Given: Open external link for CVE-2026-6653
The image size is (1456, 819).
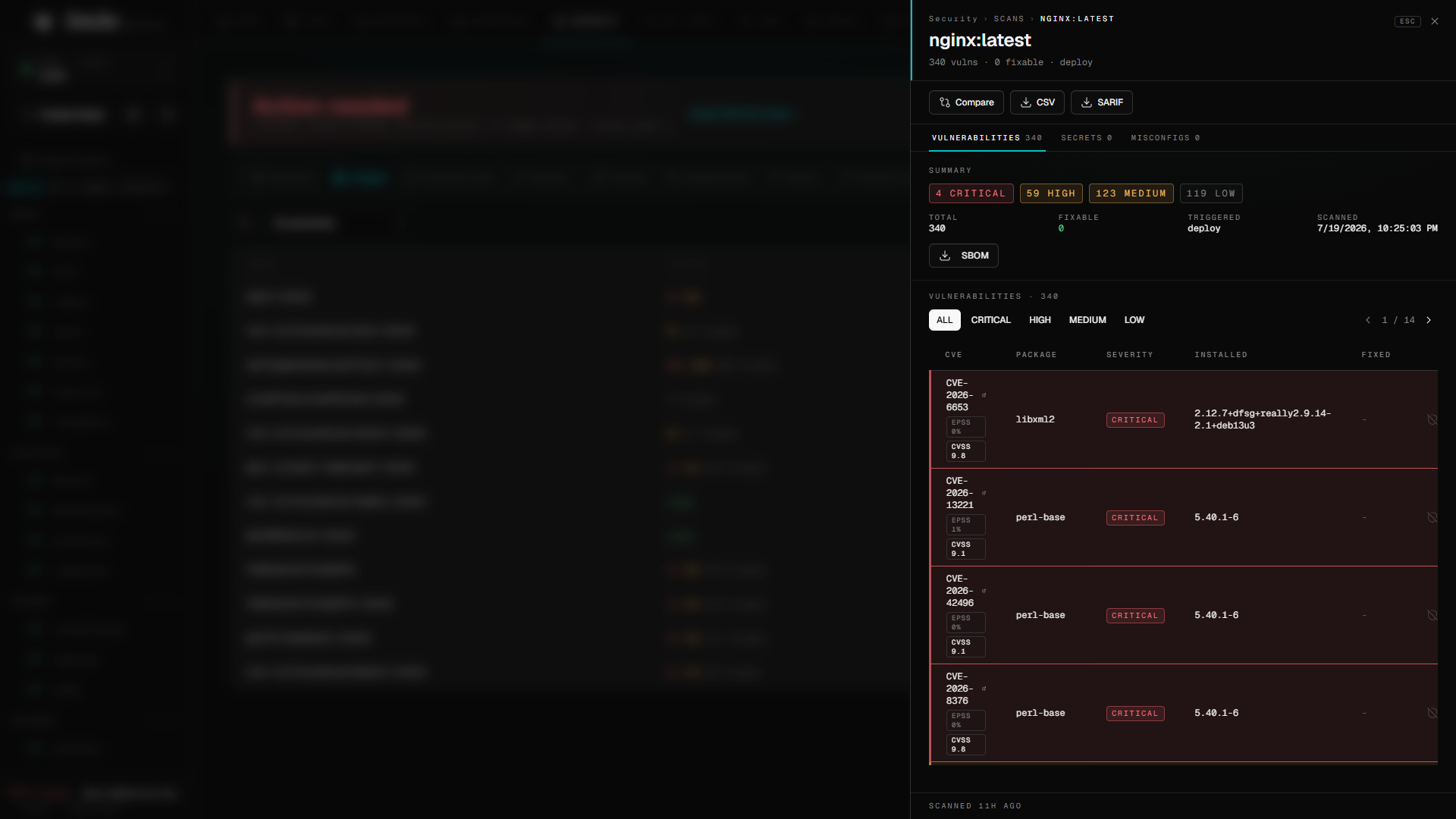Looking at the screenshot, I should click(984, 395).
